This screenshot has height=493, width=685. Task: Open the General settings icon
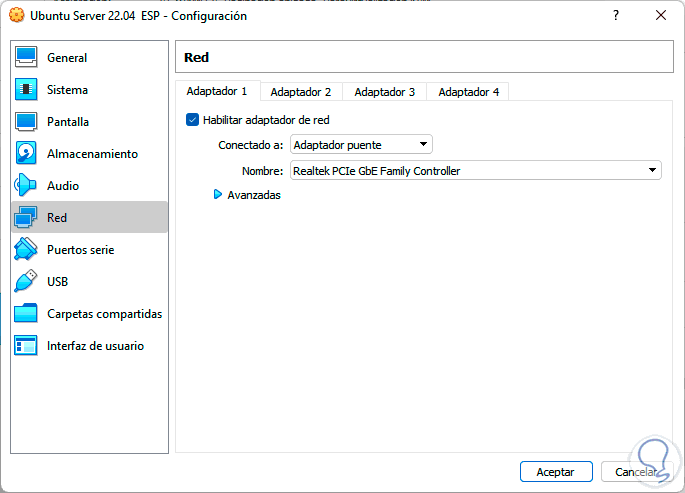(x=27, y=58)
